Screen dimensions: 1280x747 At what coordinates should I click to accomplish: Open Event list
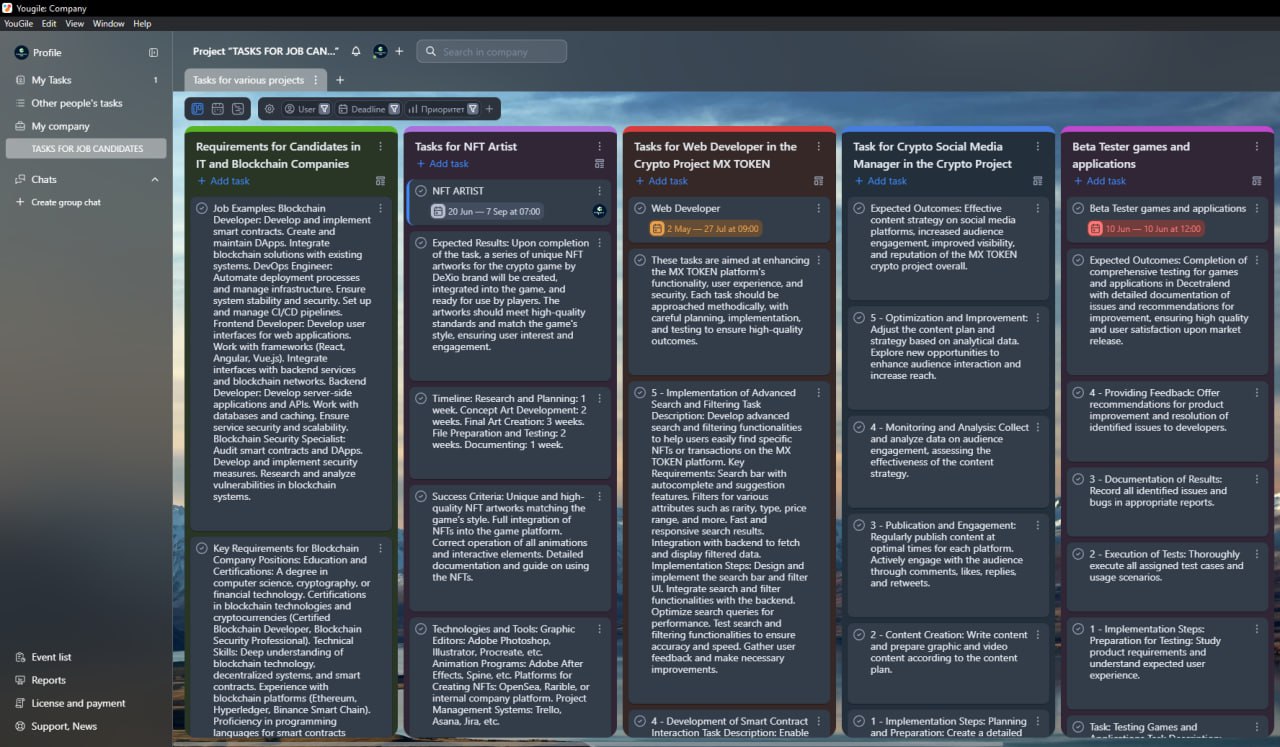point(51,657)
